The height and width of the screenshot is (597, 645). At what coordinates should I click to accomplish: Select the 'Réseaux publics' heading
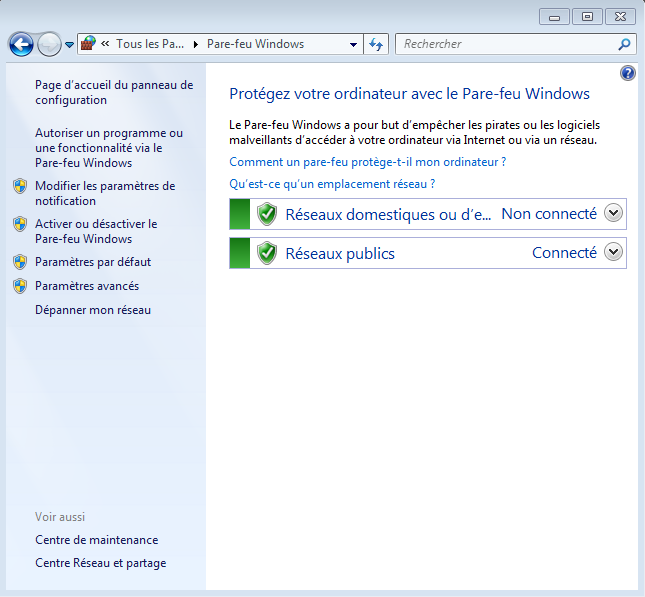point(340,254)
